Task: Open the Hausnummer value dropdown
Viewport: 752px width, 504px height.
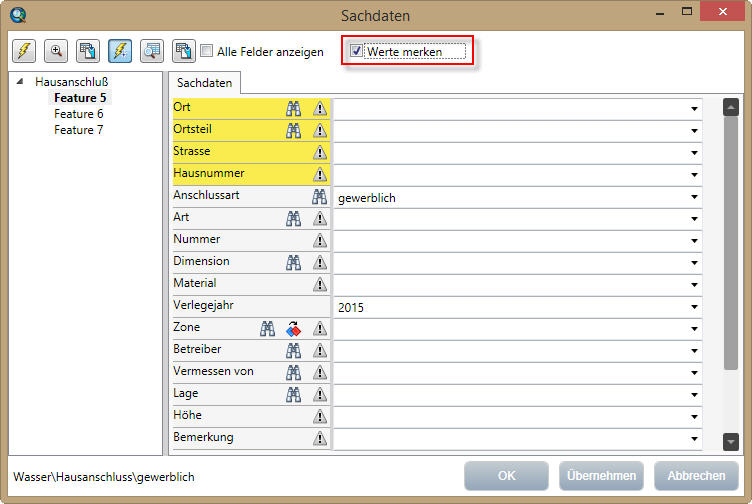Action: click(x=694, y=175)
